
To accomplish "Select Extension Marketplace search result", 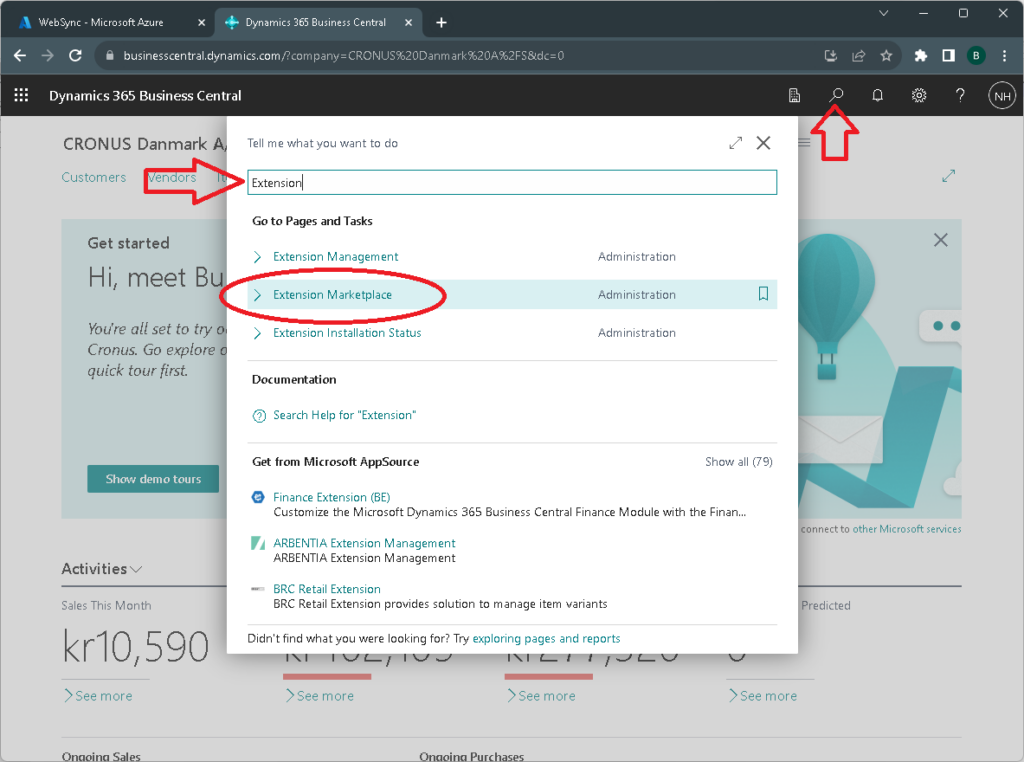I will tap(332, 295).
